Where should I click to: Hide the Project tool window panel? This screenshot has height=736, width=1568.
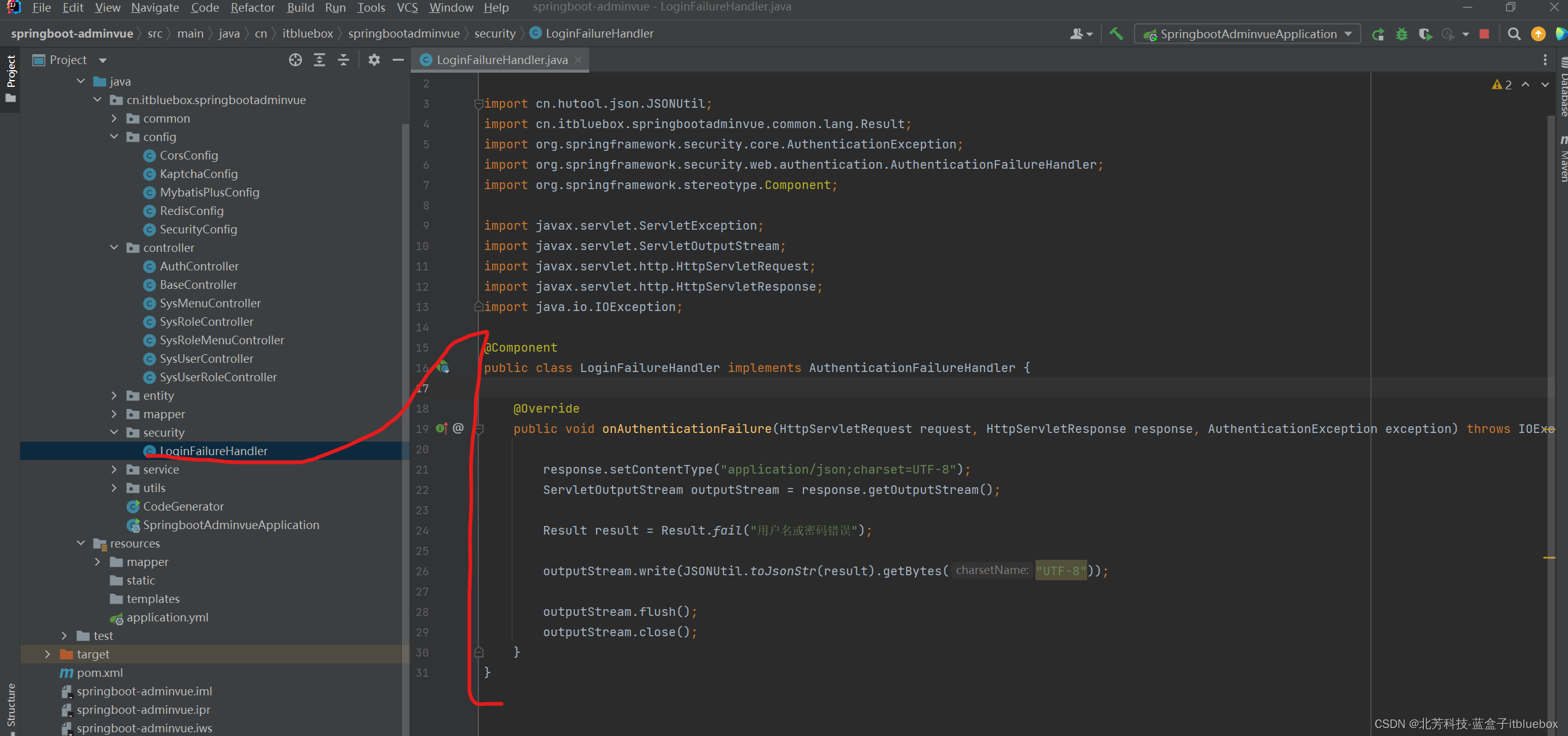(398, 60)
